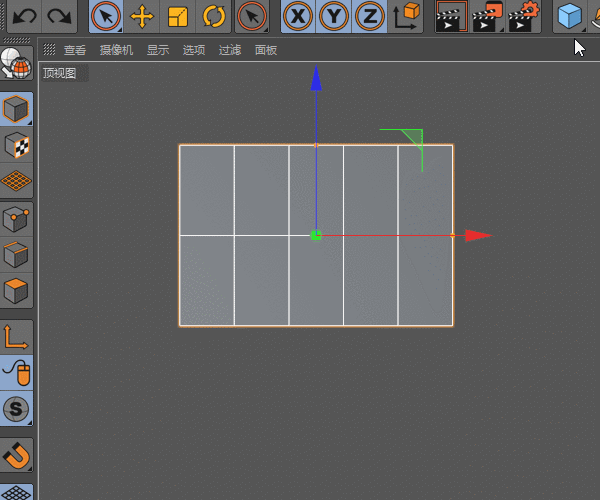Open the 查看 menu
Image resolution: width=600 pixels, height=500 pixels.
(x=75, y=50)
